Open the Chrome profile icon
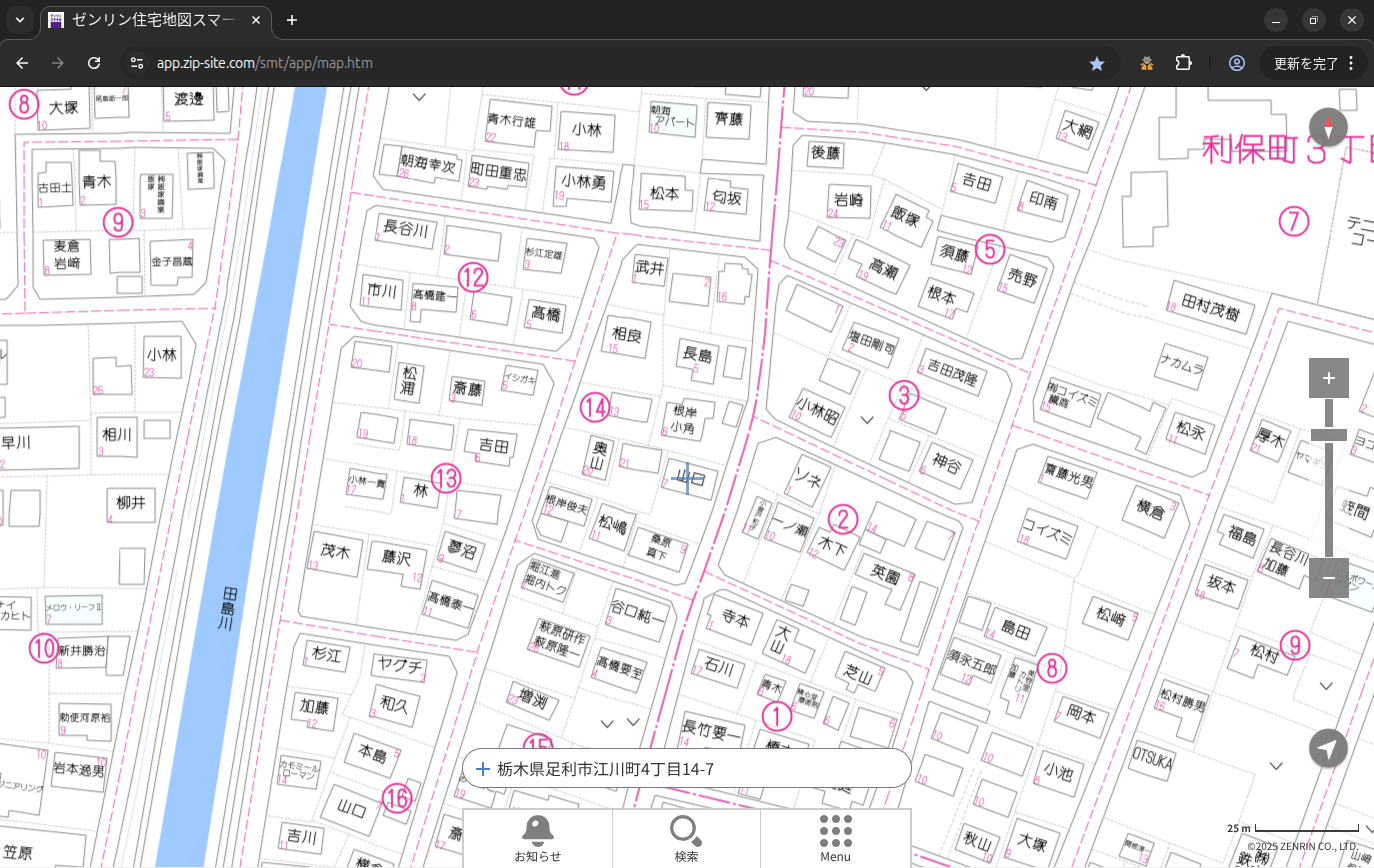Screen dimensions: 1374x868 1237,63
